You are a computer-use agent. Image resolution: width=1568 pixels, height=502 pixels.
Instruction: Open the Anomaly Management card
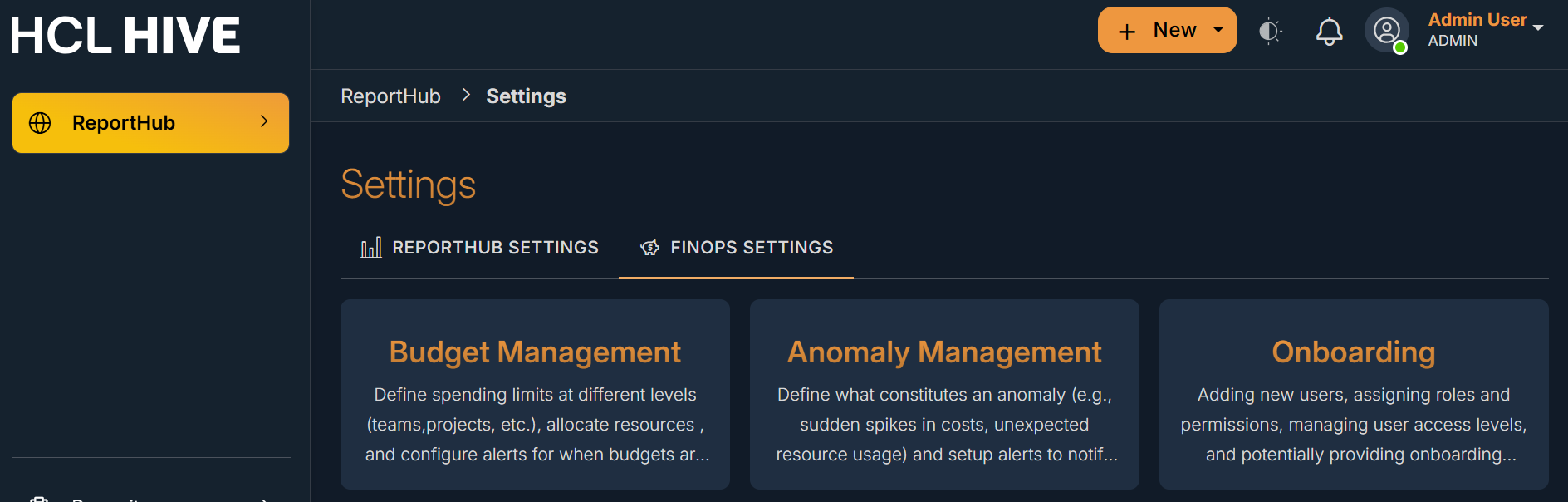944,394
